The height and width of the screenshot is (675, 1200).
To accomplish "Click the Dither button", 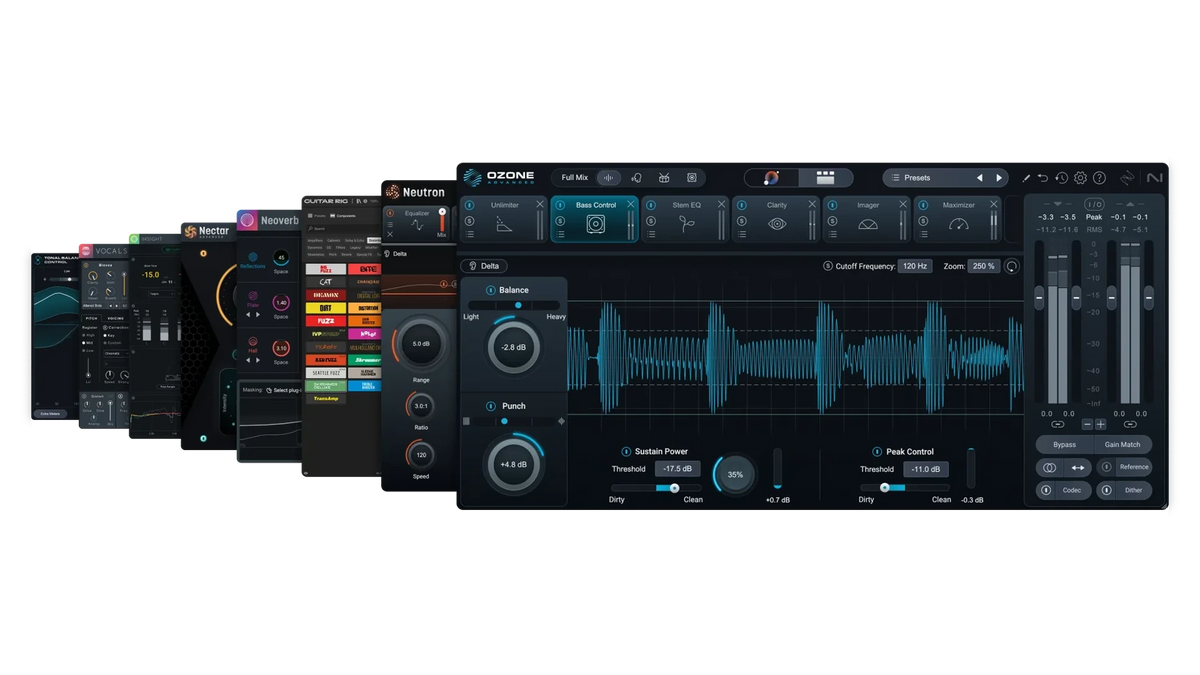I will tap(1125, 490).
